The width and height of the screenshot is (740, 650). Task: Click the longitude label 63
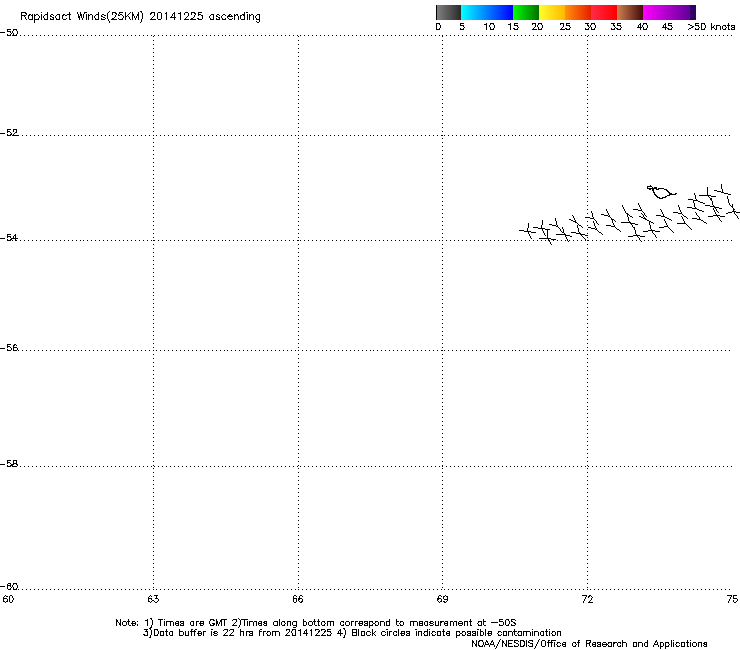[x=153, y=599]
